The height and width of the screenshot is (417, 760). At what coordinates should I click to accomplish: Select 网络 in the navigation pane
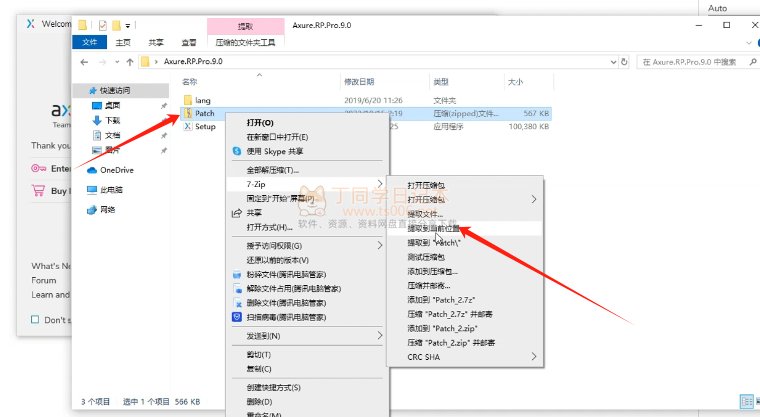click(107, 210)
